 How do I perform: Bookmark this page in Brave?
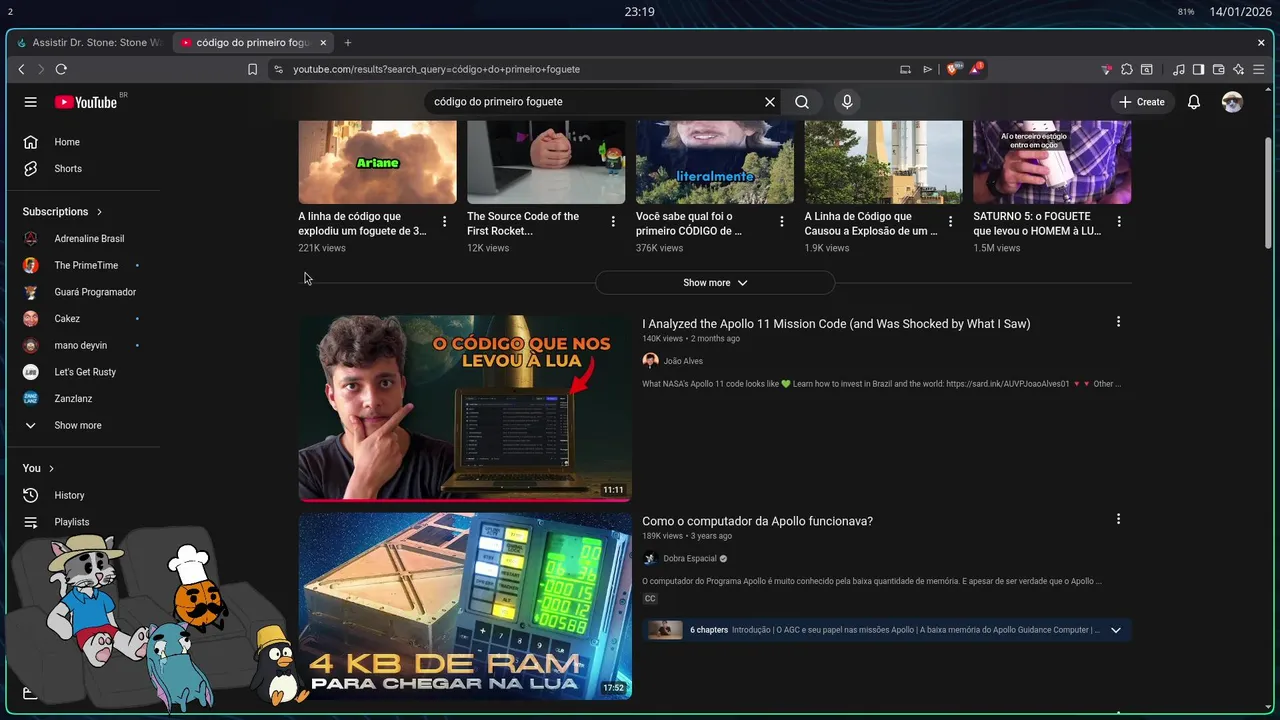pyautogui.click(x=252, y=69)
